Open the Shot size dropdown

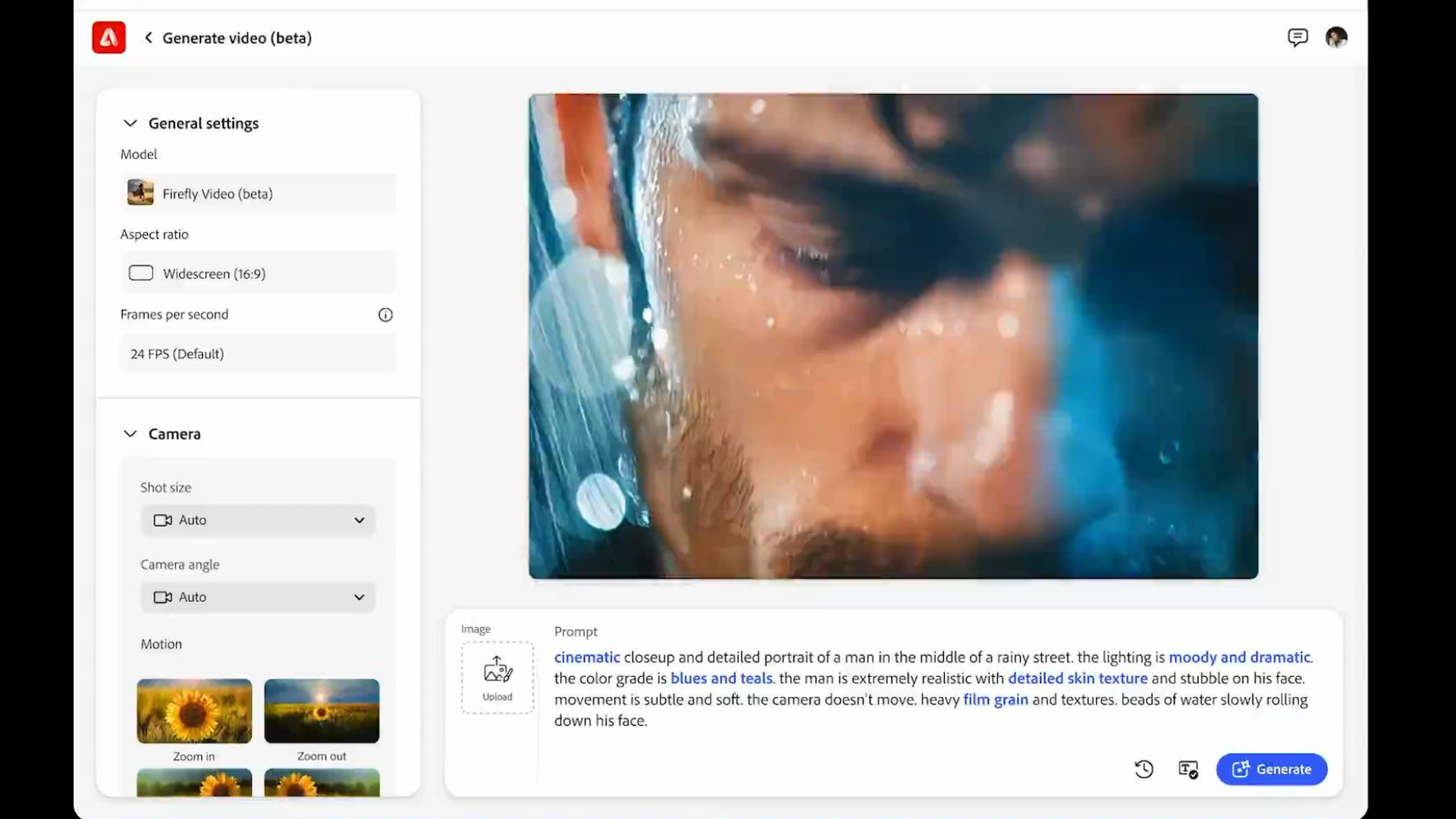tap(359, 520)
